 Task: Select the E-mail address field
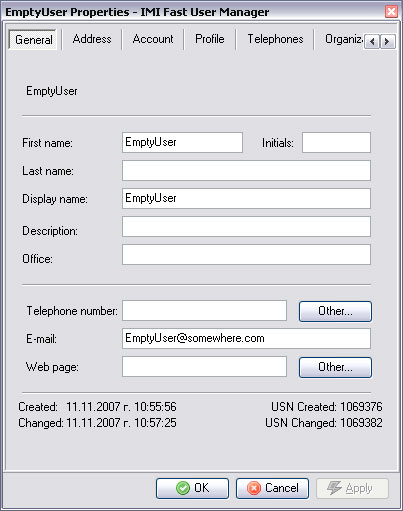(x=246, y=338)
